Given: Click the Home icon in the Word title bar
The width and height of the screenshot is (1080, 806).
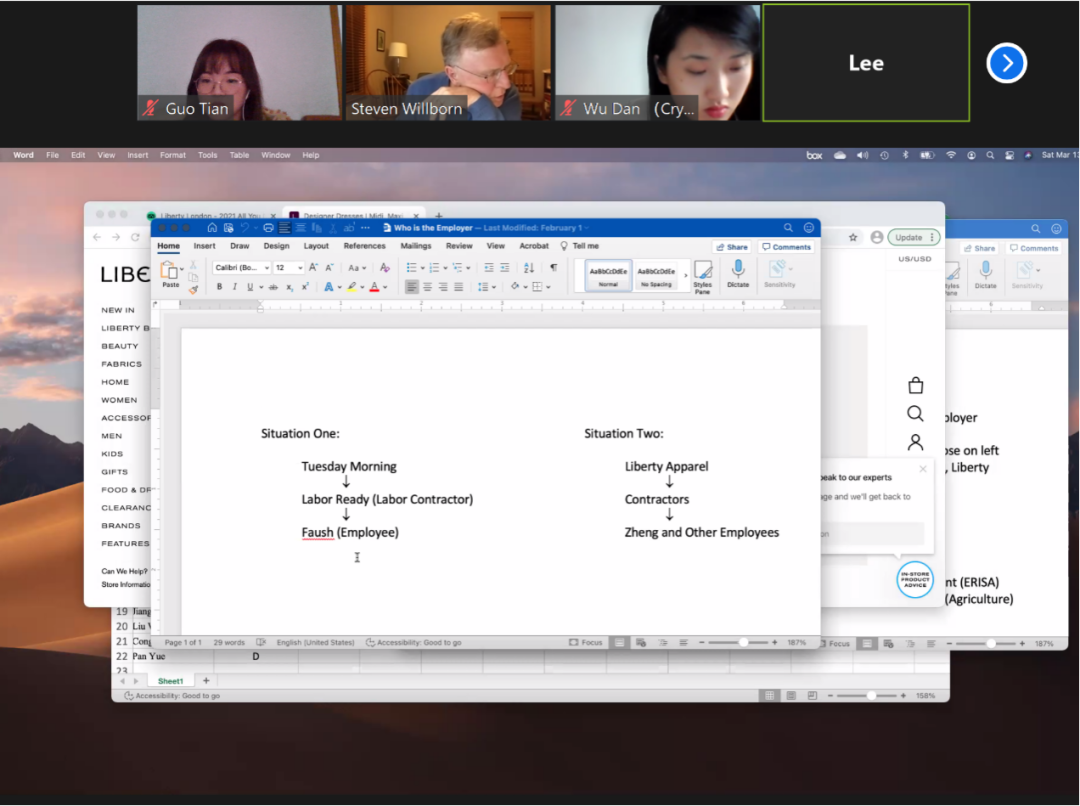Looking at the screenshot, I should (x=212, y=228).
